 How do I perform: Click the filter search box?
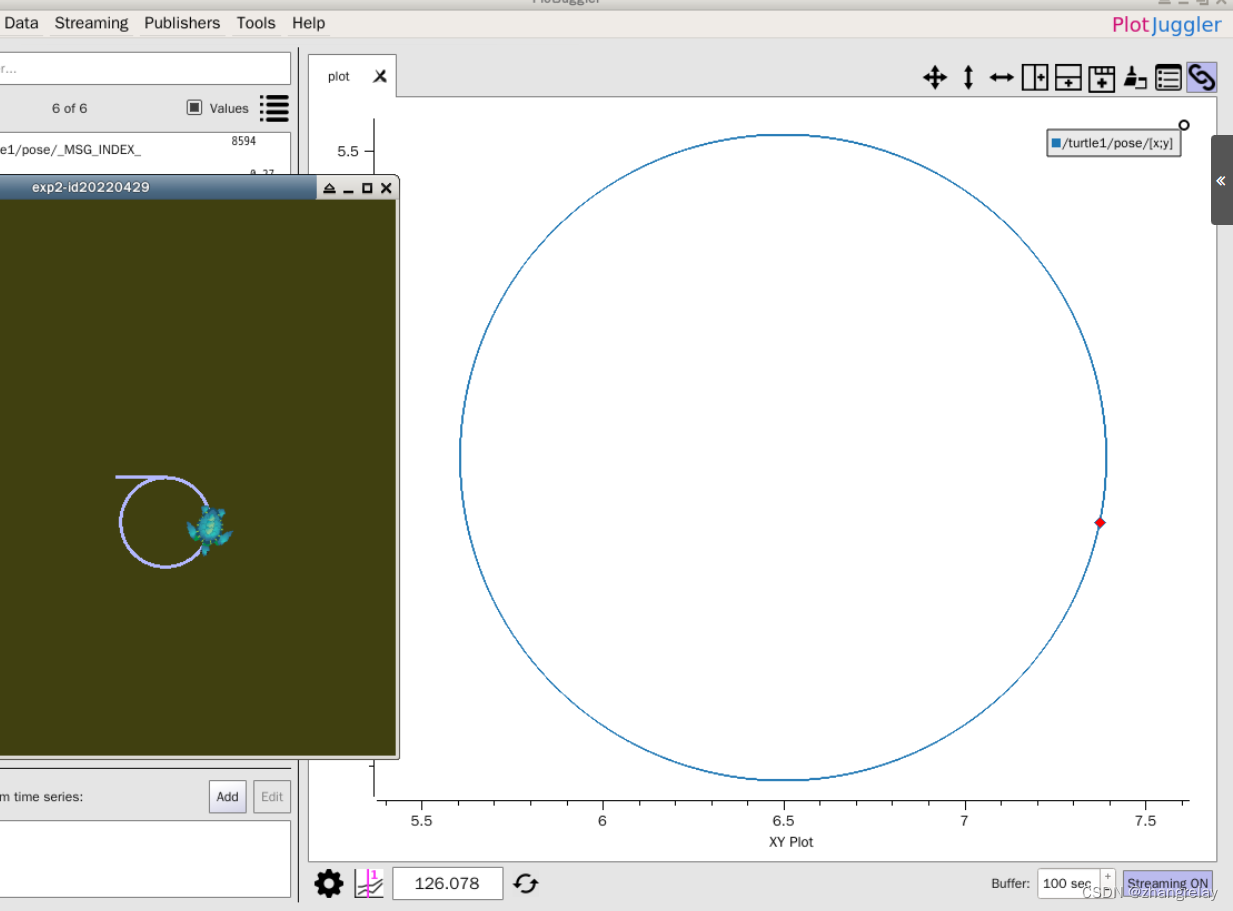coord(145,68)
